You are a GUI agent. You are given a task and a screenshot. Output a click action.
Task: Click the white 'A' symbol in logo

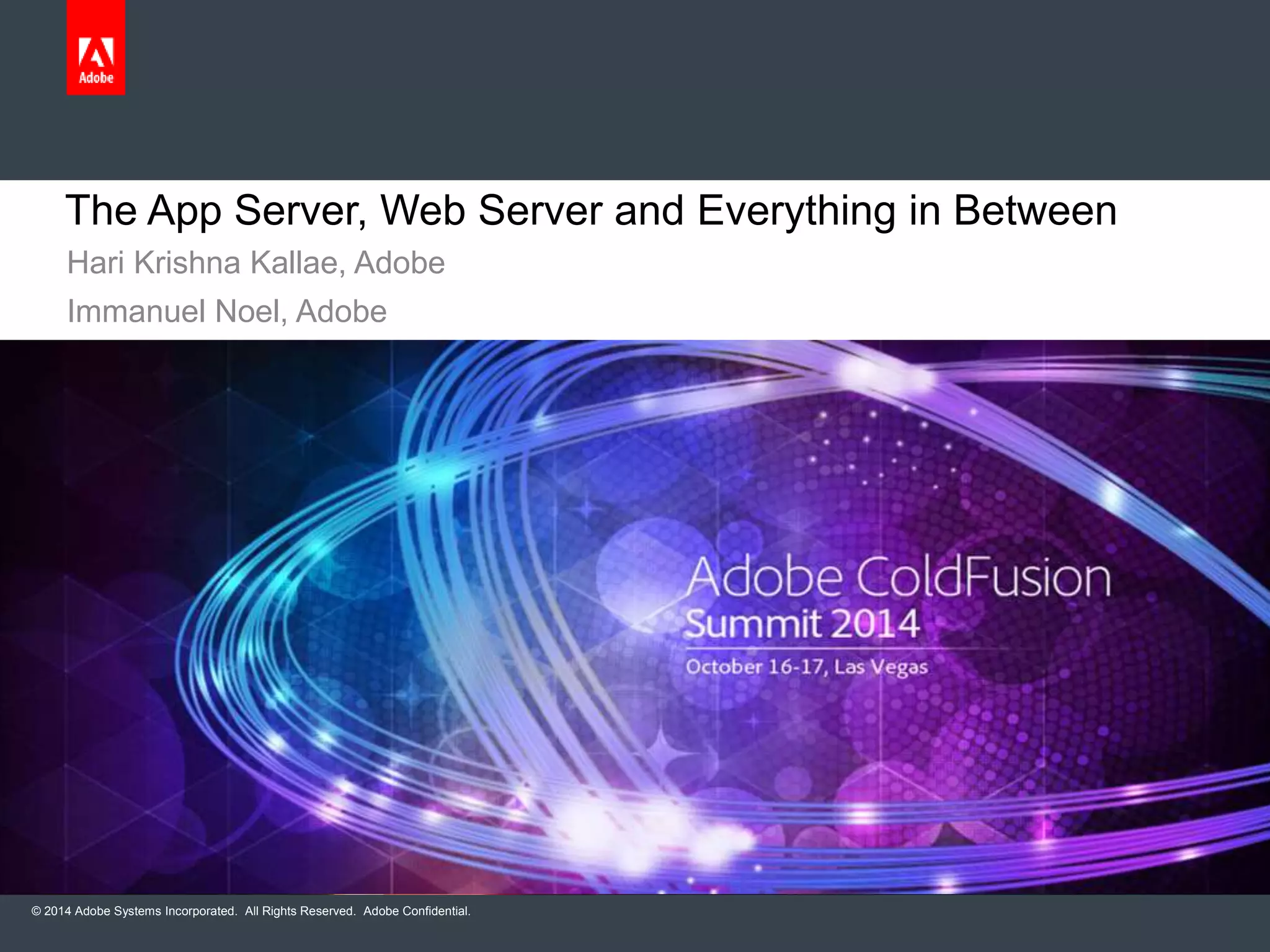click(96, 53)
